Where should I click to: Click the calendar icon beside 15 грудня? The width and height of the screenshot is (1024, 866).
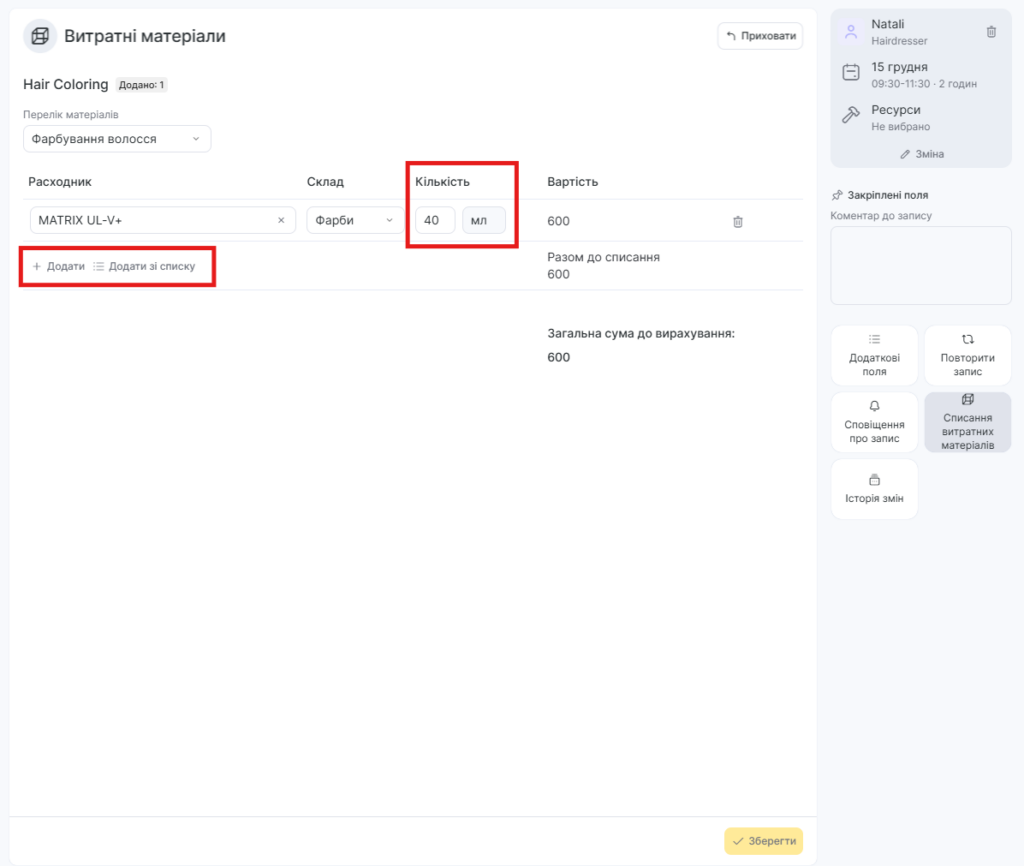coord(851,73)
